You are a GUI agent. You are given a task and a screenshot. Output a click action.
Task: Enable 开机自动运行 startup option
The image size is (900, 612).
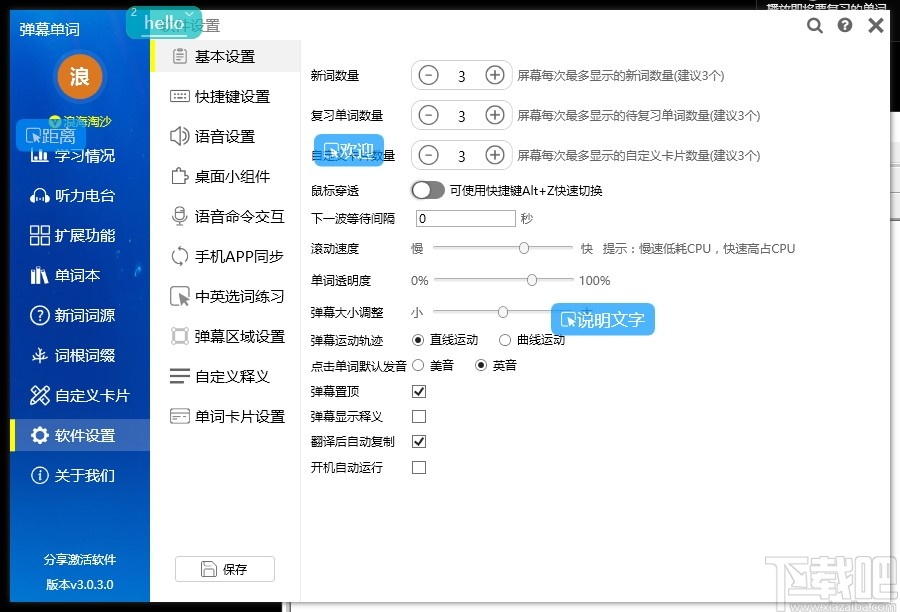click(x=417, y=466)
